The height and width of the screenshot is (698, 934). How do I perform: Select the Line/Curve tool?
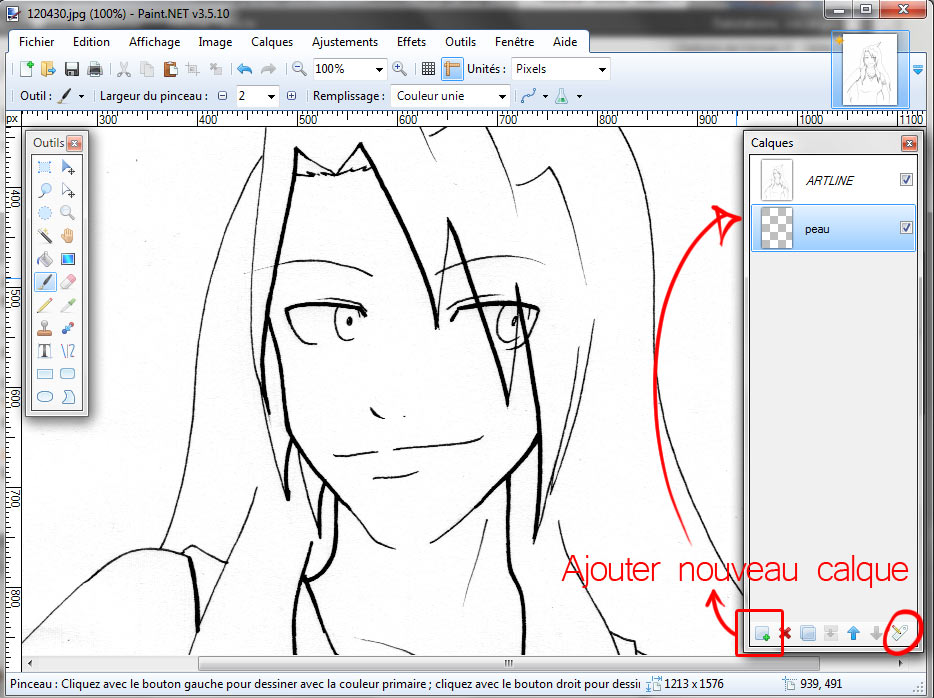[x=68, y=351]
